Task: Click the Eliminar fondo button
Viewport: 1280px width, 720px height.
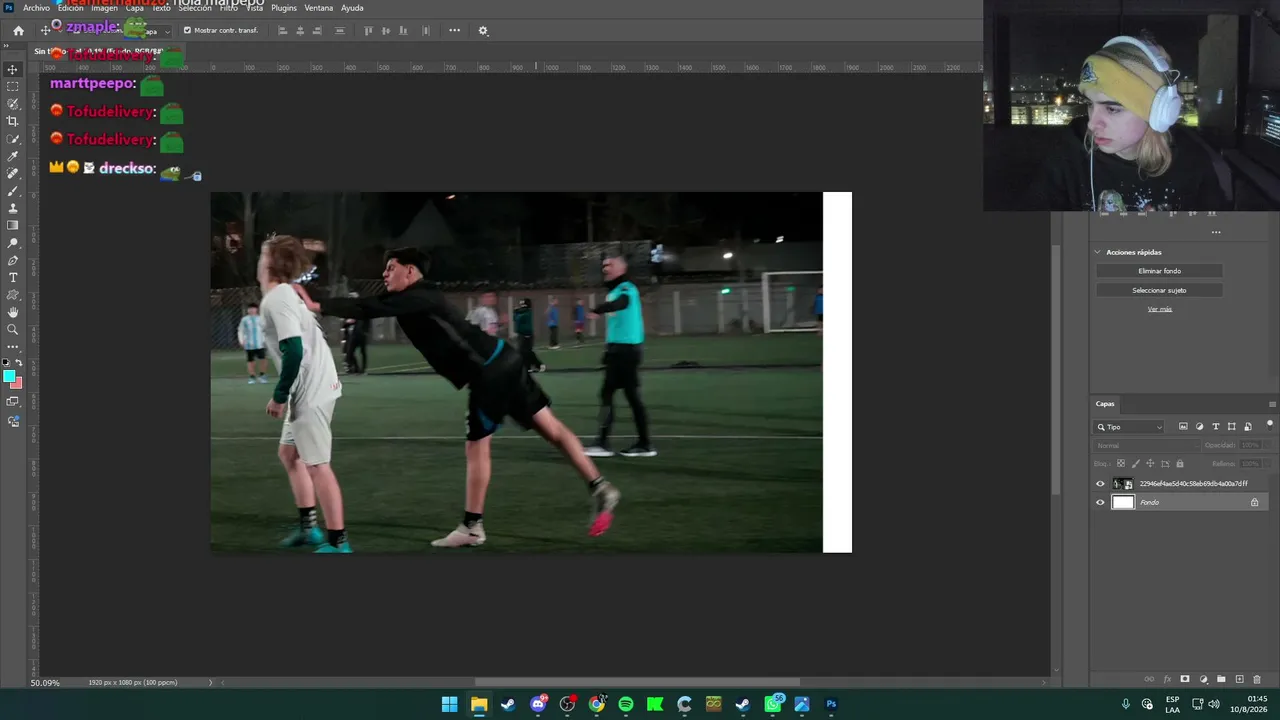Action: 1160,271
